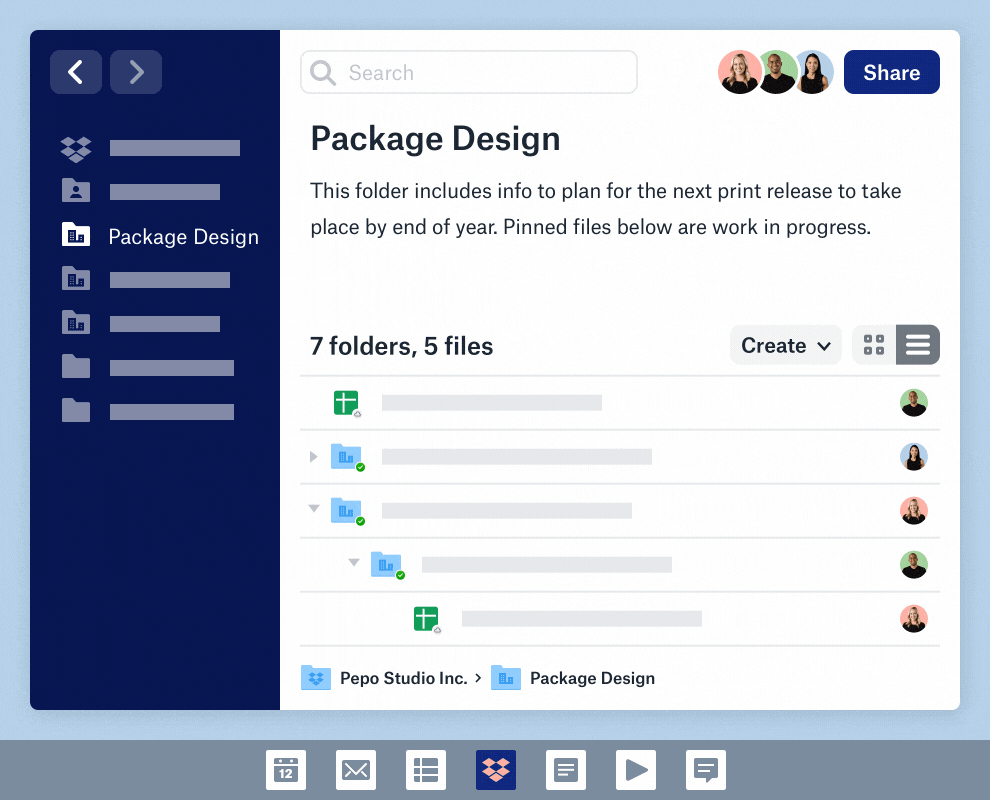The image size is (990, 800).
Task: Open the Create dropdown menu
Action: pyautogui.click(x=785, y=344)
